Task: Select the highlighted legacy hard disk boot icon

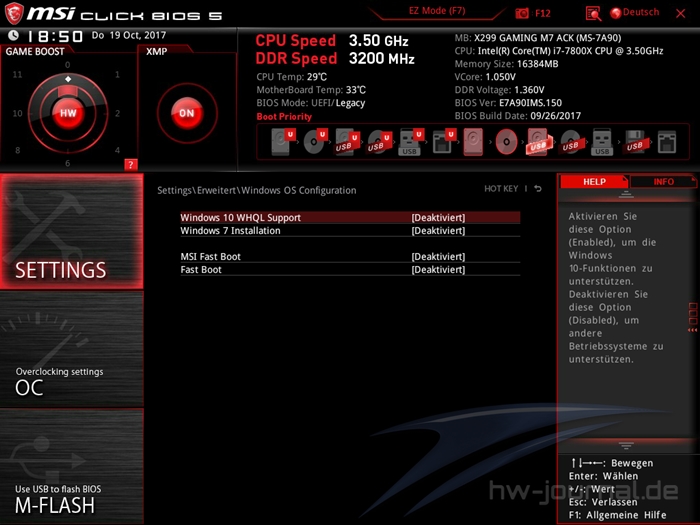Action: tap(473, 142)
